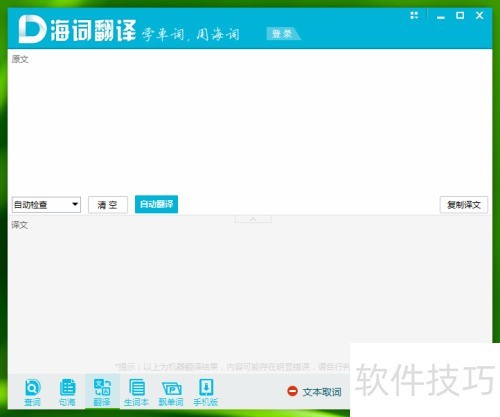Click the Dict.cn D logo
The image size is (500, 417).
point(32,29)
